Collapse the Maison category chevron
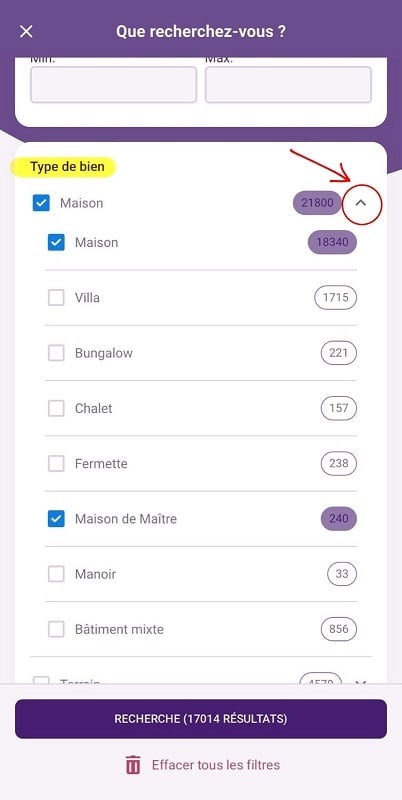The image size is (402, 800). [361, 203]
